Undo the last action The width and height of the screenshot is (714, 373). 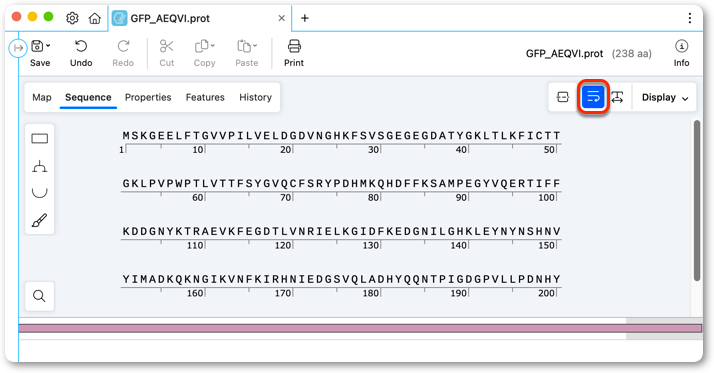click(x=81, y=53)
